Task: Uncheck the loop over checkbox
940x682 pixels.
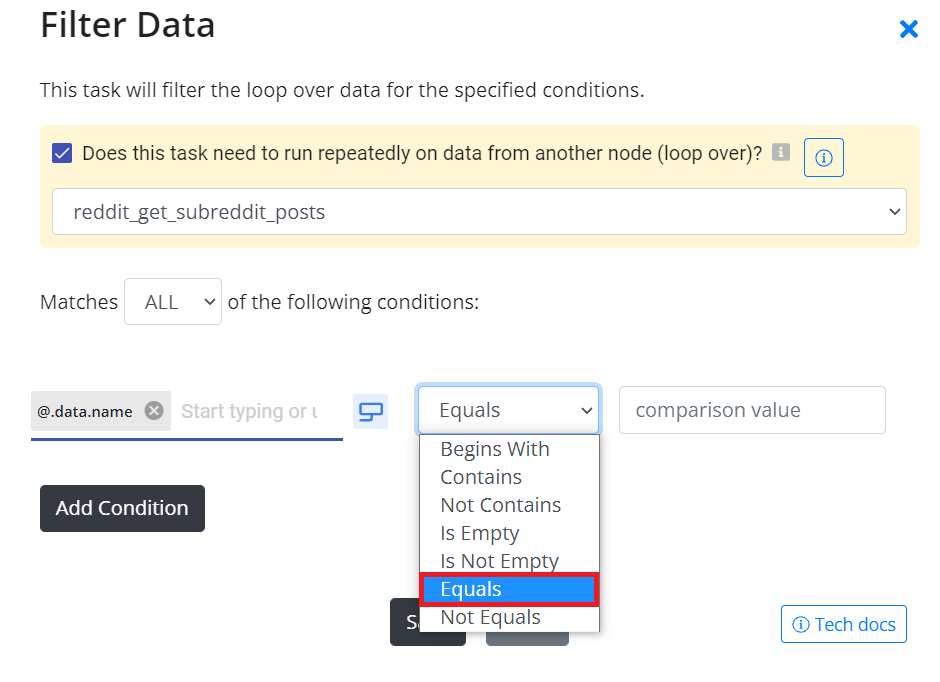Action: tap(62, 153)
